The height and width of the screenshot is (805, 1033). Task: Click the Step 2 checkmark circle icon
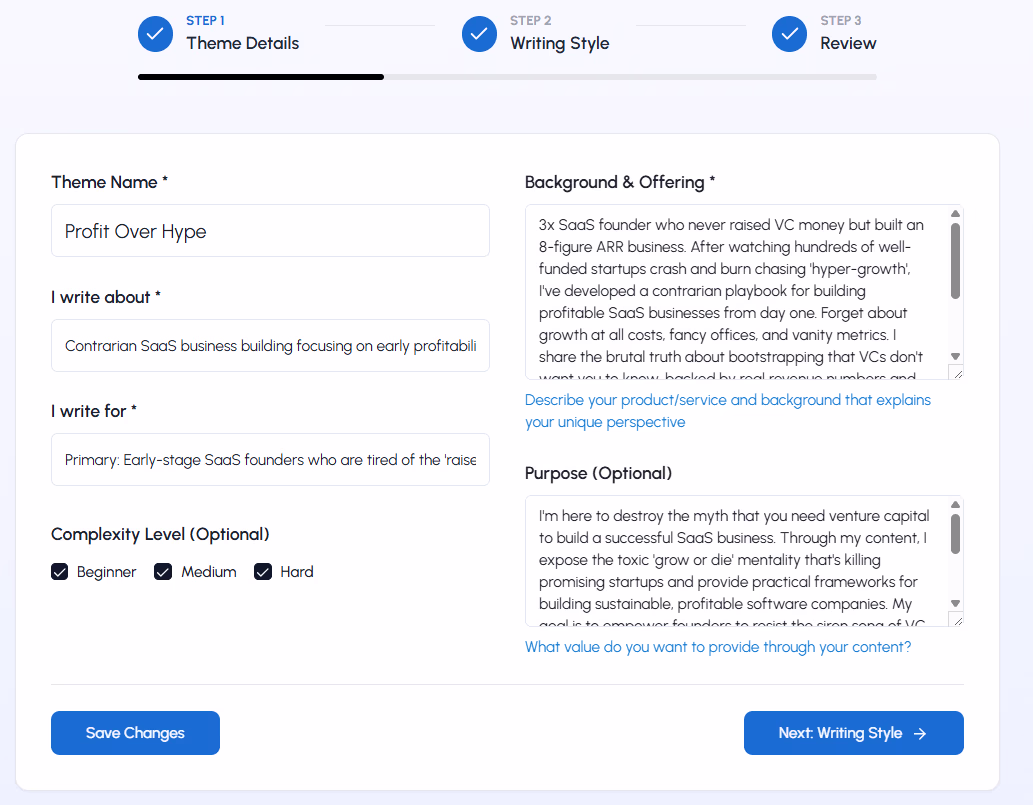point(479,33)
